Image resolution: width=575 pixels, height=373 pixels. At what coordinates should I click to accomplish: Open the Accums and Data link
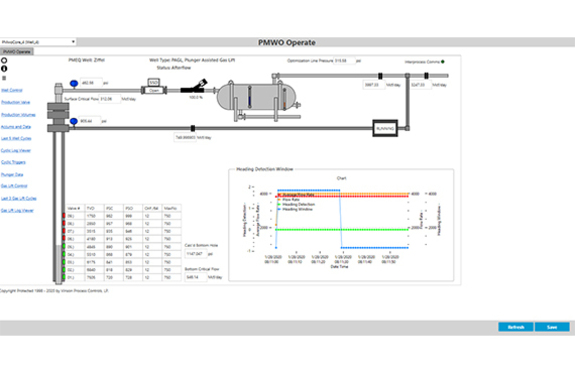pyautogui.click(x=16, y=127)
